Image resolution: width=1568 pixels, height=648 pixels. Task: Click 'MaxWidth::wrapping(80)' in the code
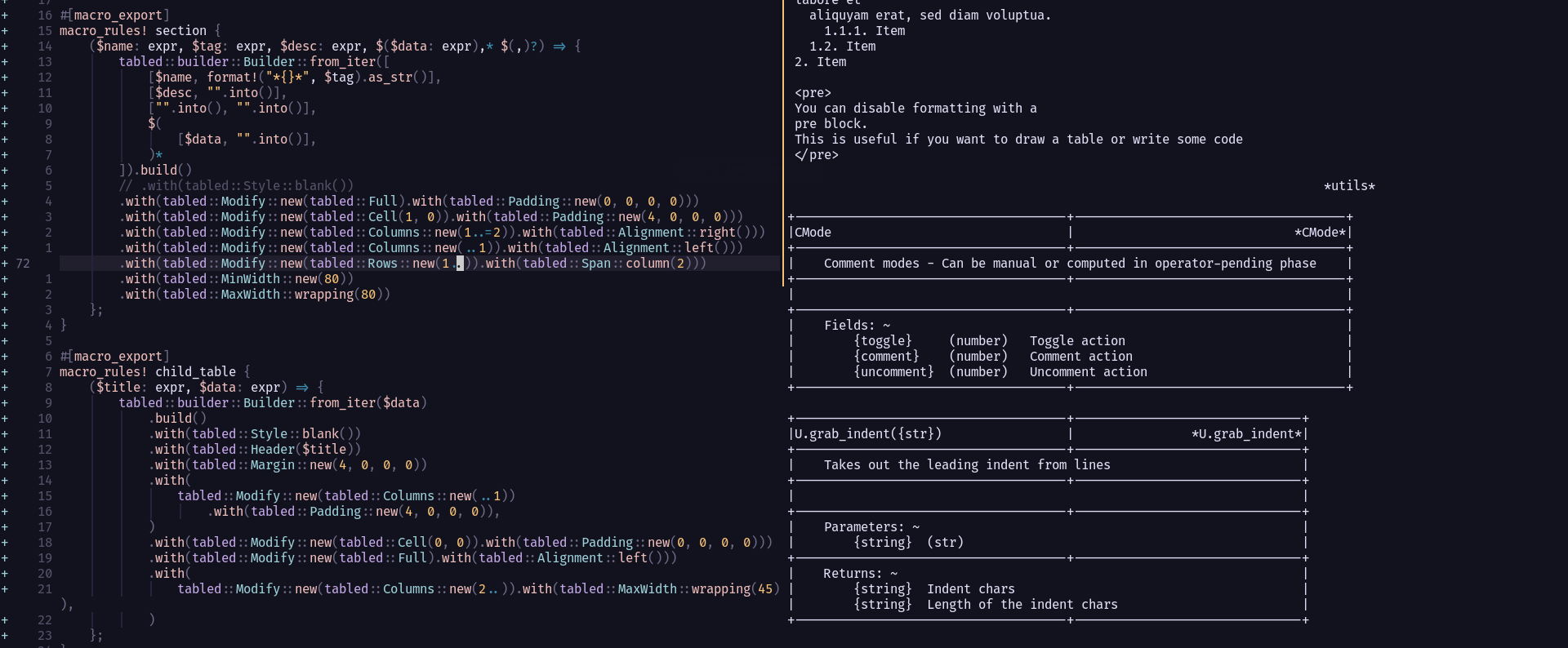(302, 295)
